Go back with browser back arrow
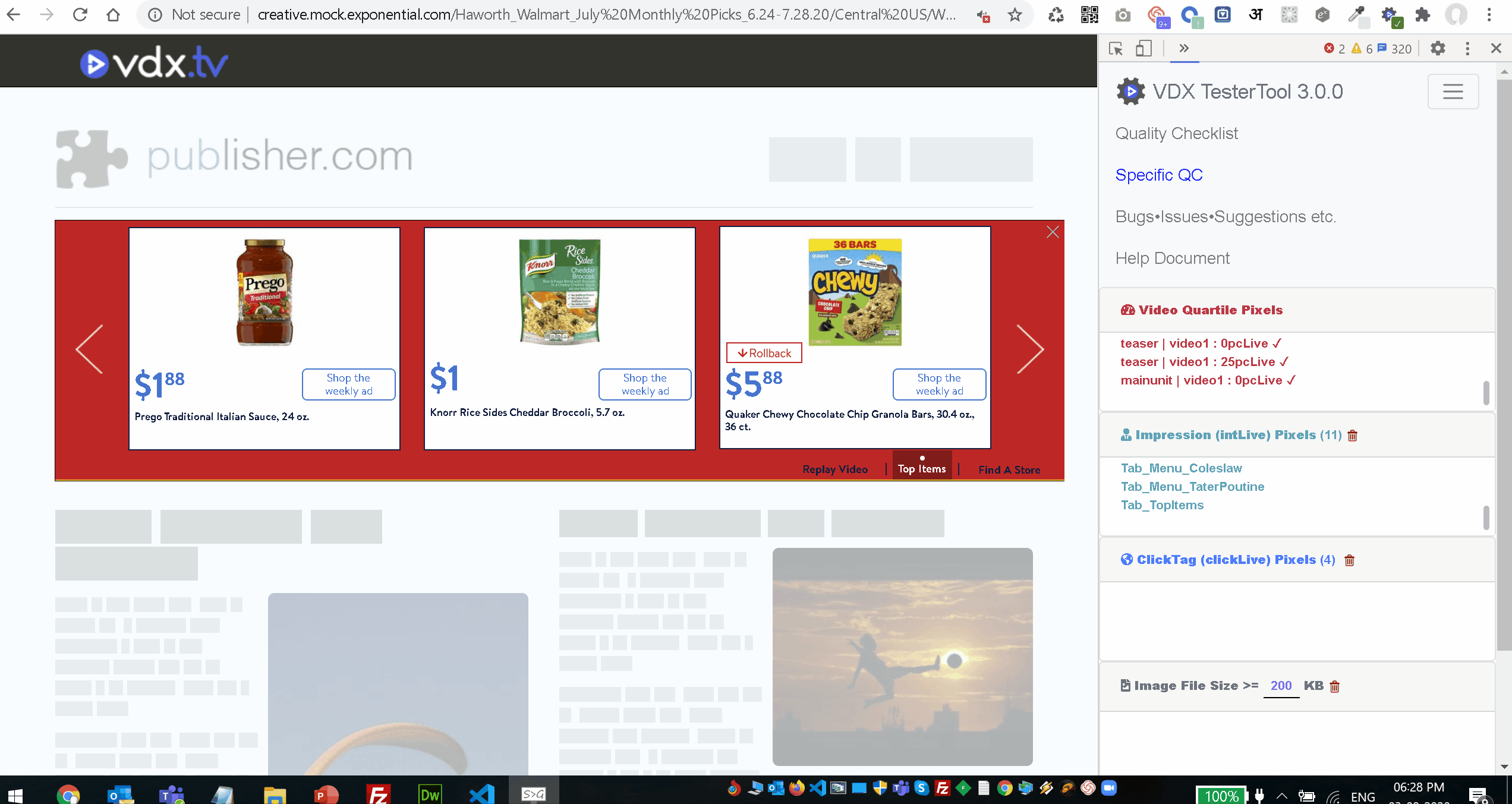The width and height of the screenshot is (1512, 804). [x=14, y=15]
